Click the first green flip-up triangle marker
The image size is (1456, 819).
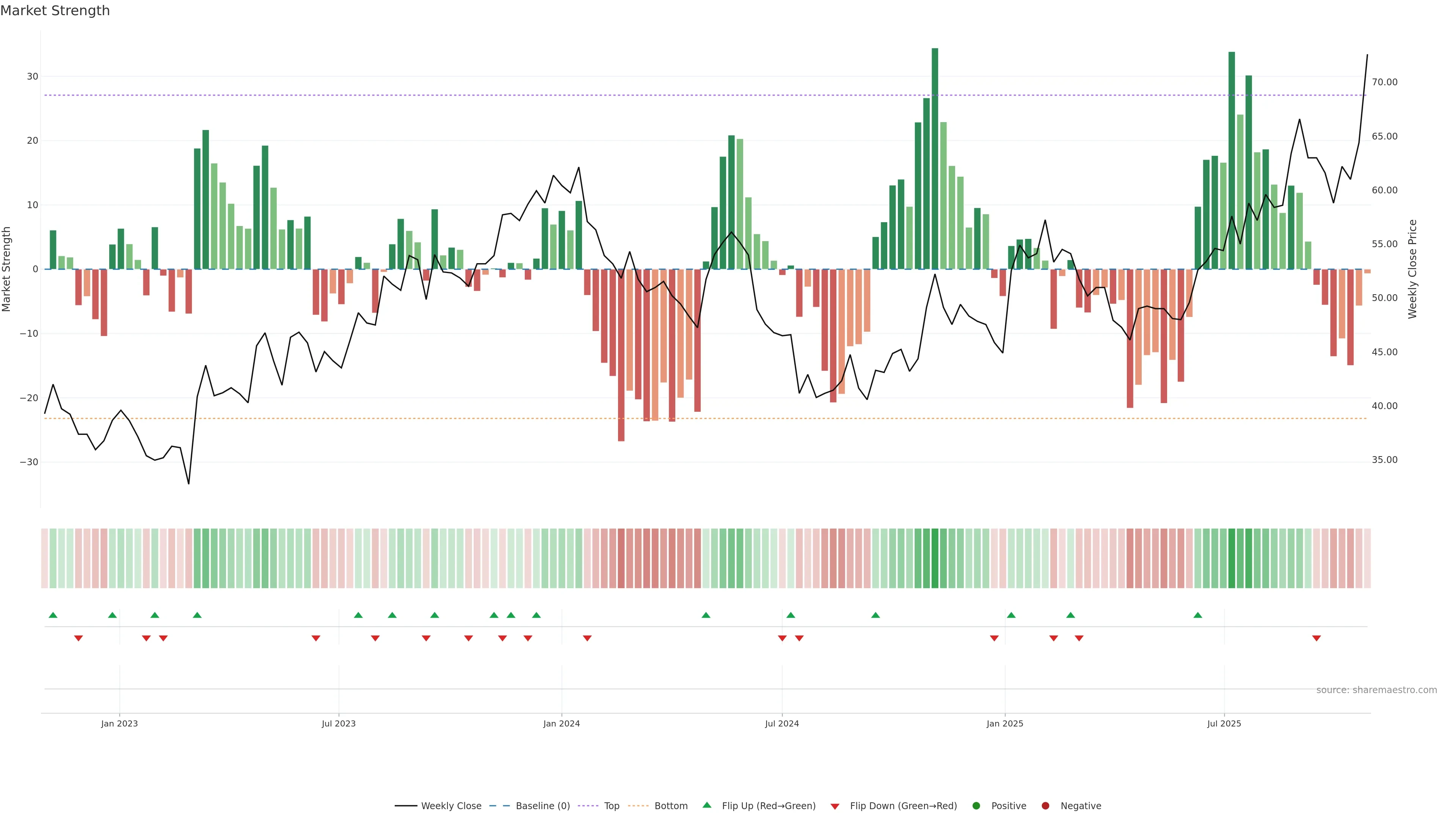pos(53,615)
